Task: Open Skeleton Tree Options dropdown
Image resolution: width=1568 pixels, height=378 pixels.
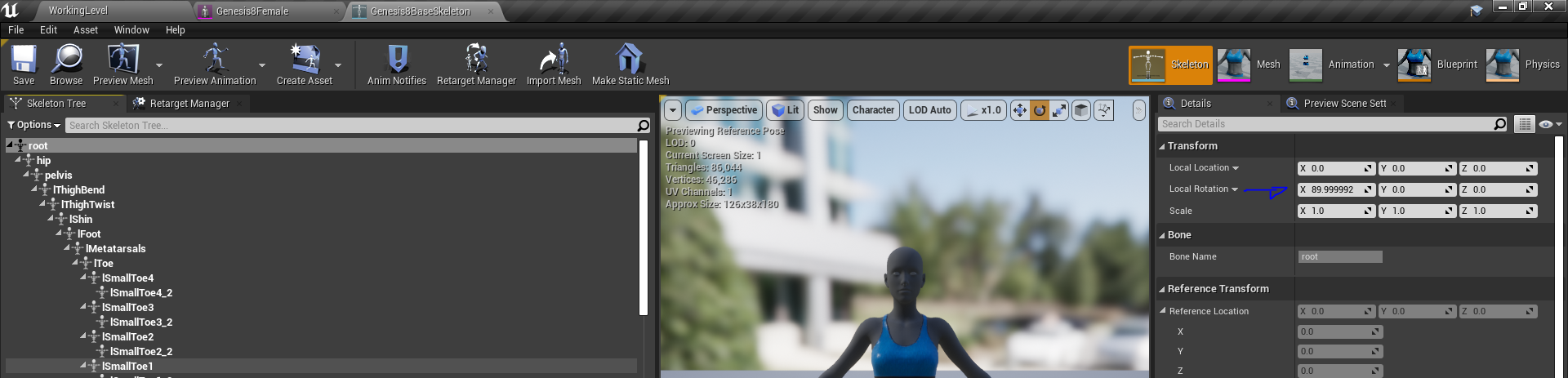Action: click(x=33, y=125)
